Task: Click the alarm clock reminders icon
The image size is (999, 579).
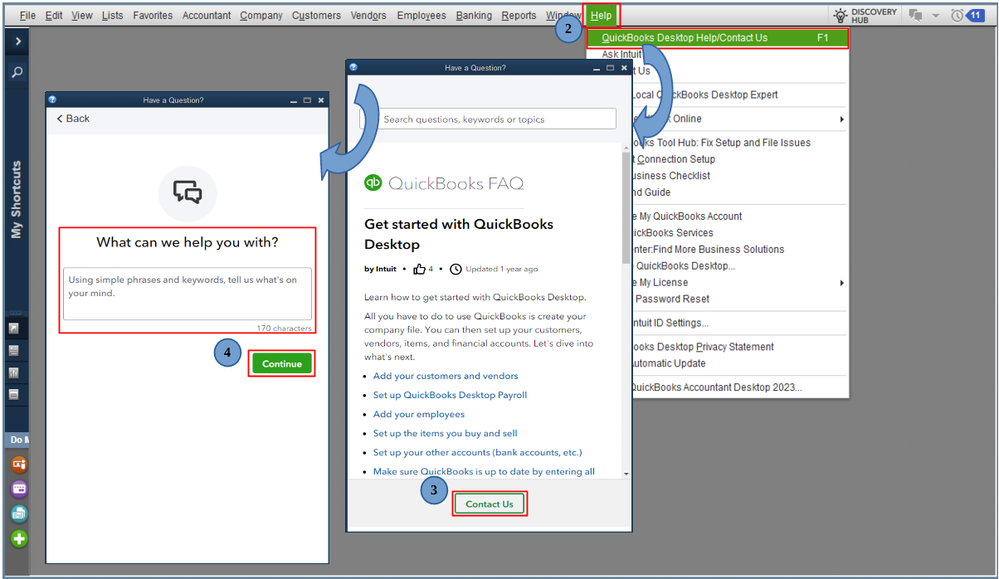Action: point(957,14)
